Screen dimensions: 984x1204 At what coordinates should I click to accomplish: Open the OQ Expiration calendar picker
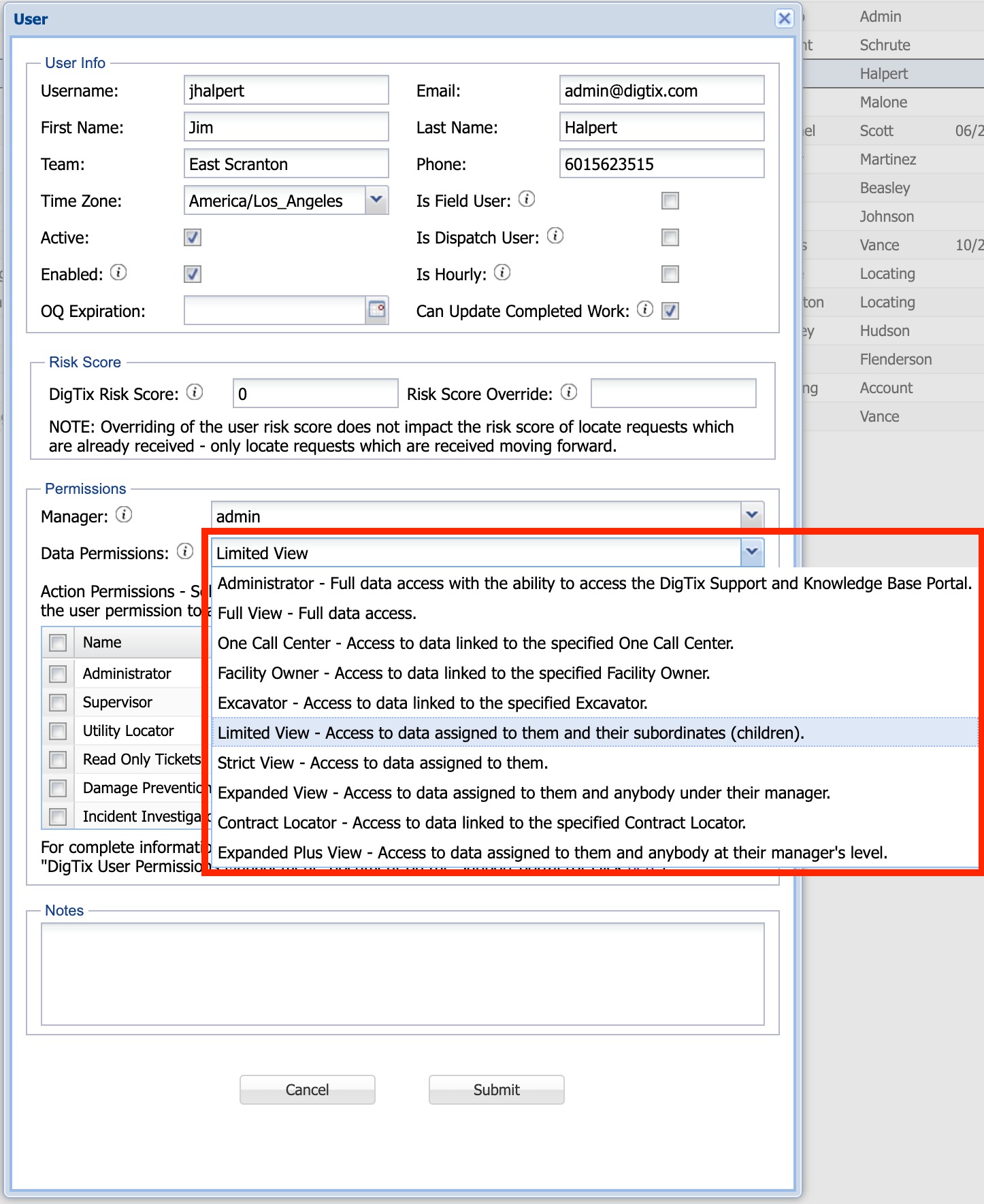pos(377,310)
